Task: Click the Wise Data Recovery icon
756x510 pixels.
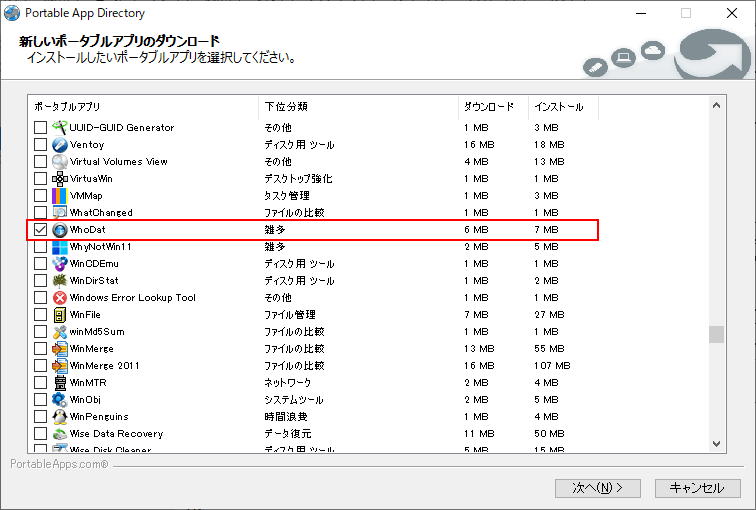Action: click(59, 434)
